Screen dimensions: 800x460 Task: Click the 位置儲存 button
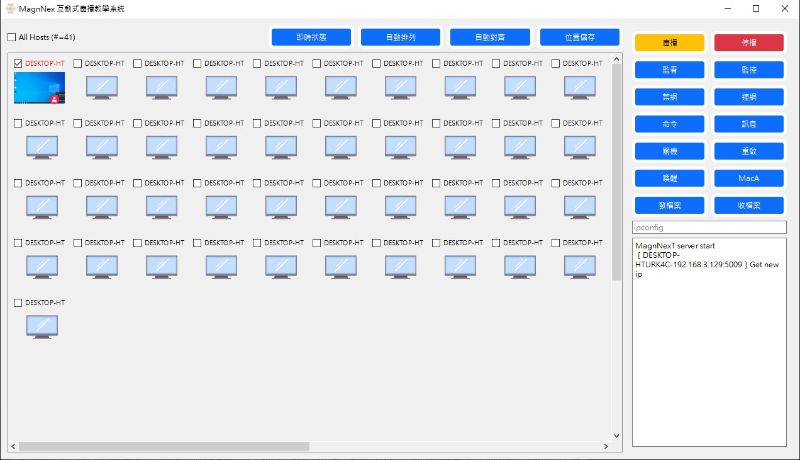[x=579, y=37]
